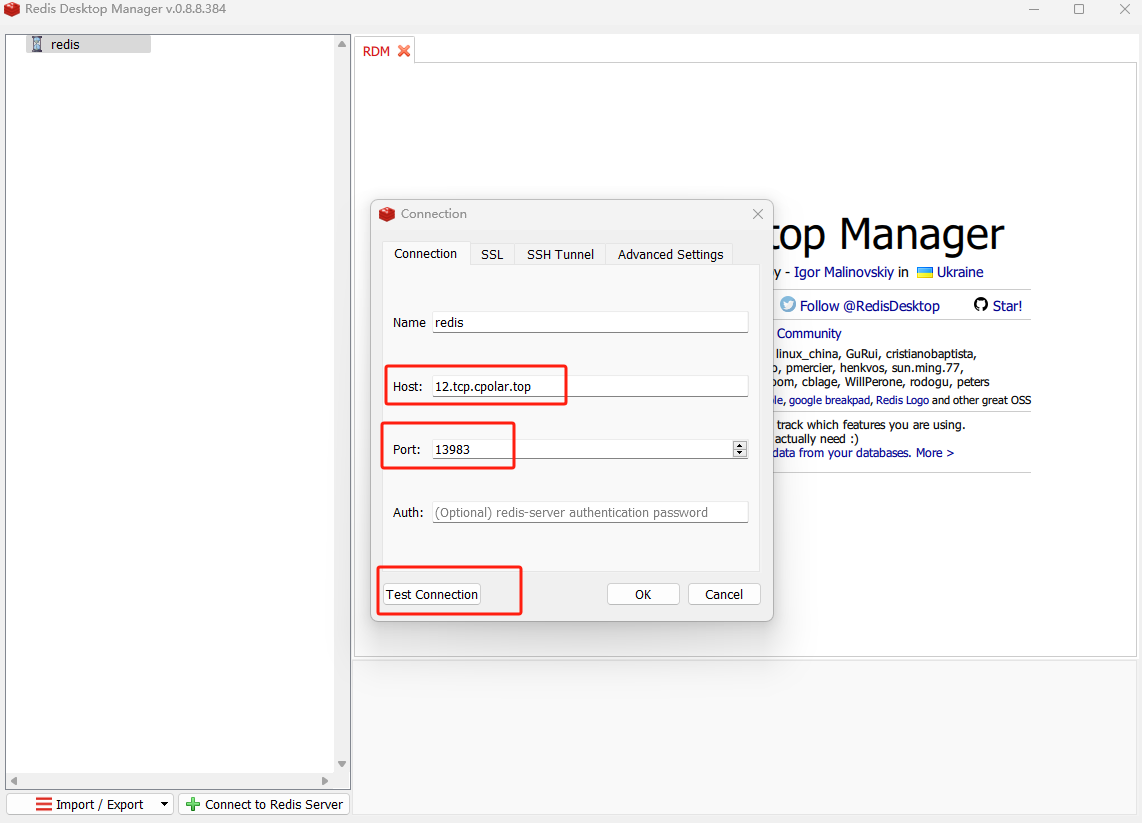Decrease the Port value with down arrow
The image size is (1142, 823).
[740, 454]
